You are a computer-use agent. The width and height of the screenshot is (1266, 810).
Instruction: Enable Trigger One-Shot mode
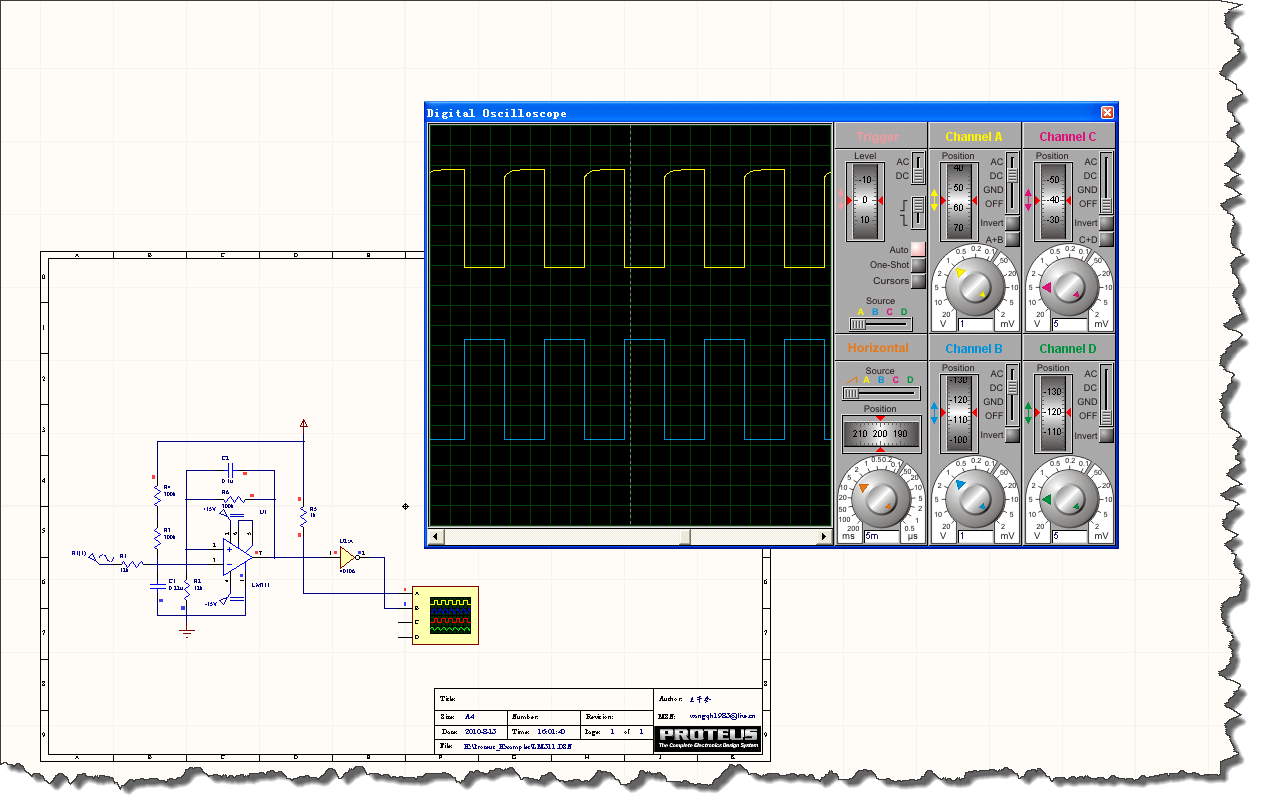point(918,266)
